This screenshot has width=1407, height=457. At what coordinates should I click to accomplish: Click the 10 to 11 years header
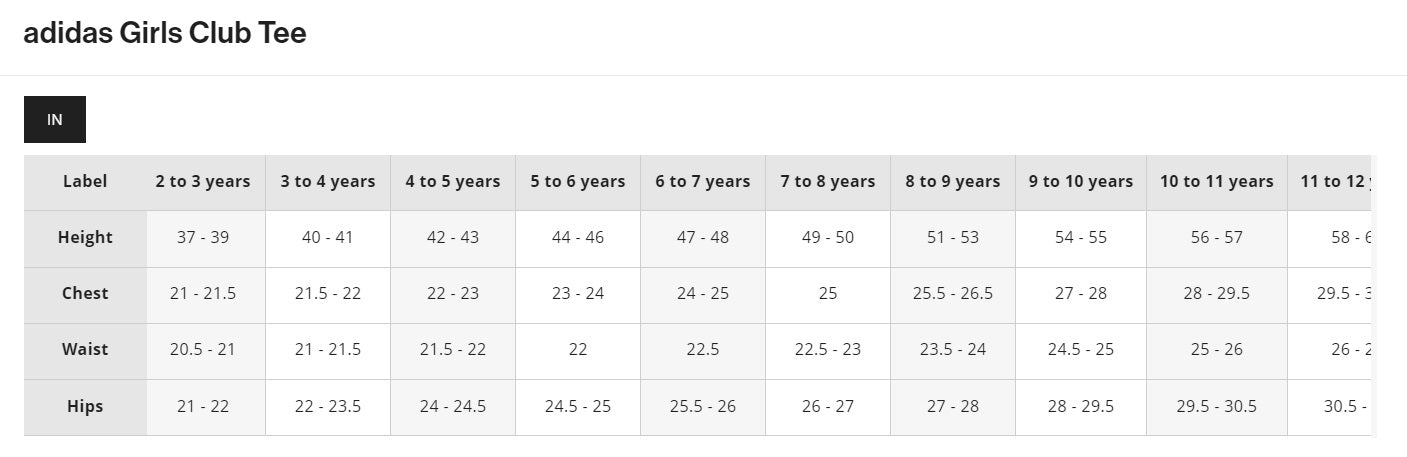coord(1217,181)
